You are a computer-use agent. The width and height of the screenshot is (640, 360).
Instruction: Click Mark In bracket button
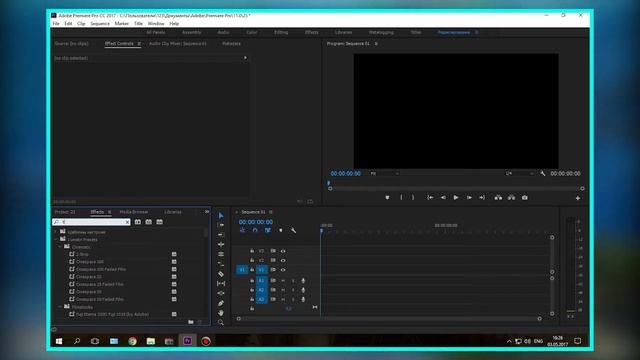pos(401,198)
